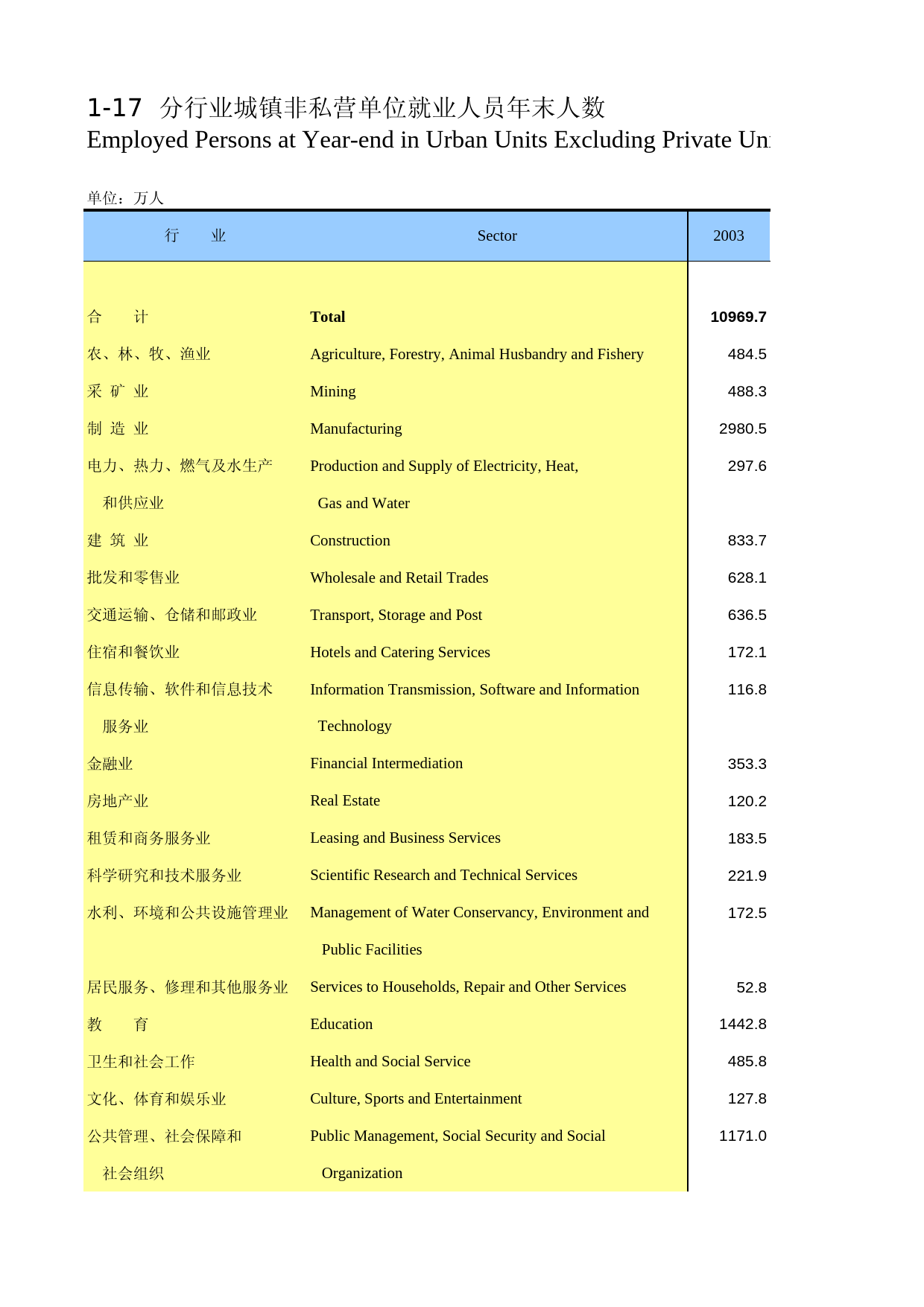Click the 'Sector' column header
This screenshot has height=1307, width=924.
click(497, 235)
